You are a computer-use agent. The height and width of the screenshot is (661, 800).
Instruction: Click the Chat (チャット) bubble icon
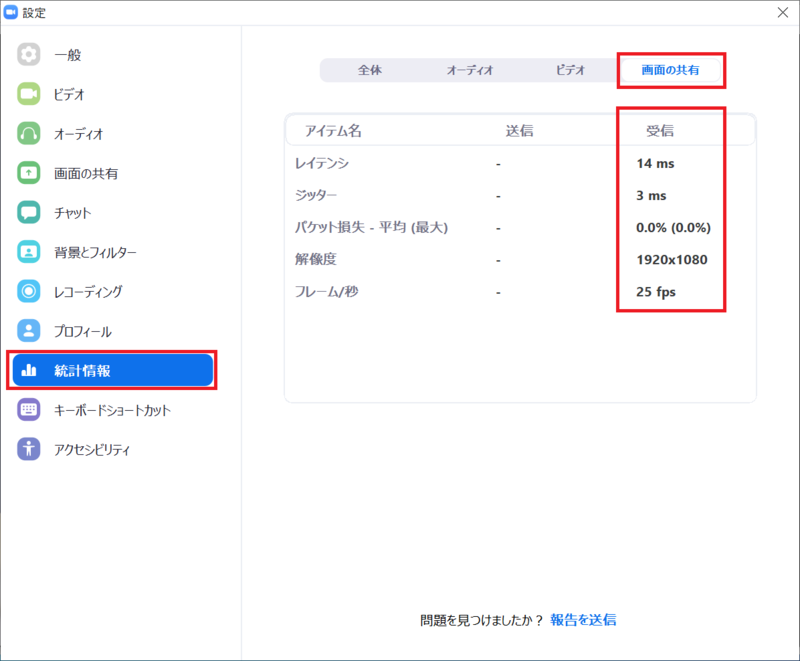[x=29, y=212]
